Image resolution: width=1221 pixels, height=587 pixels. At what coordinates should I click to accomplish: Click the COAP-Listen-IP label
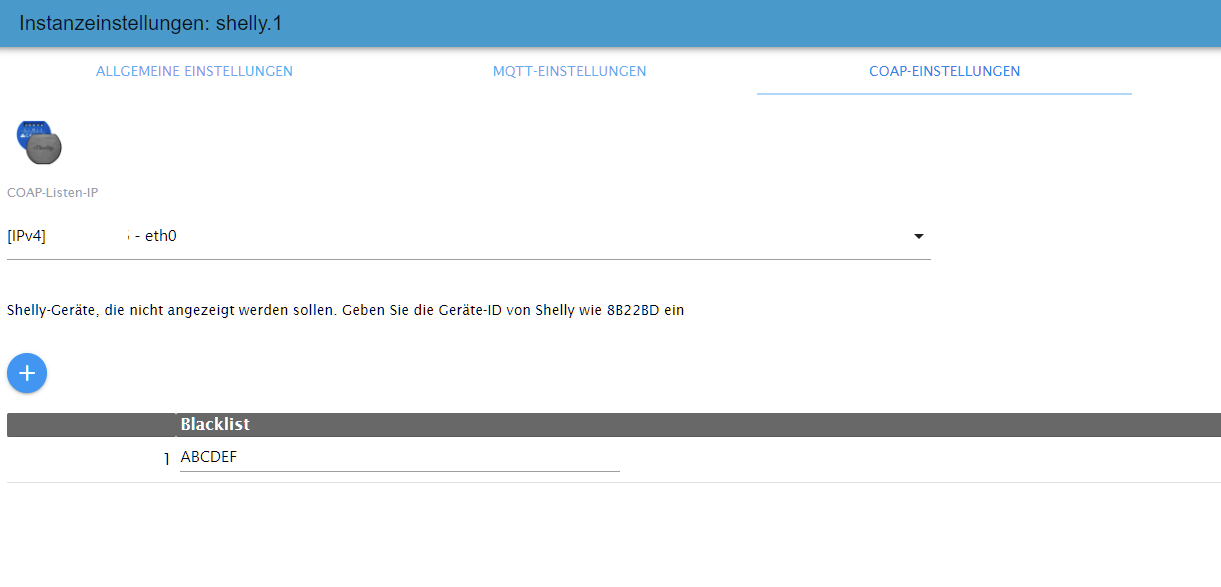(53, 192)
